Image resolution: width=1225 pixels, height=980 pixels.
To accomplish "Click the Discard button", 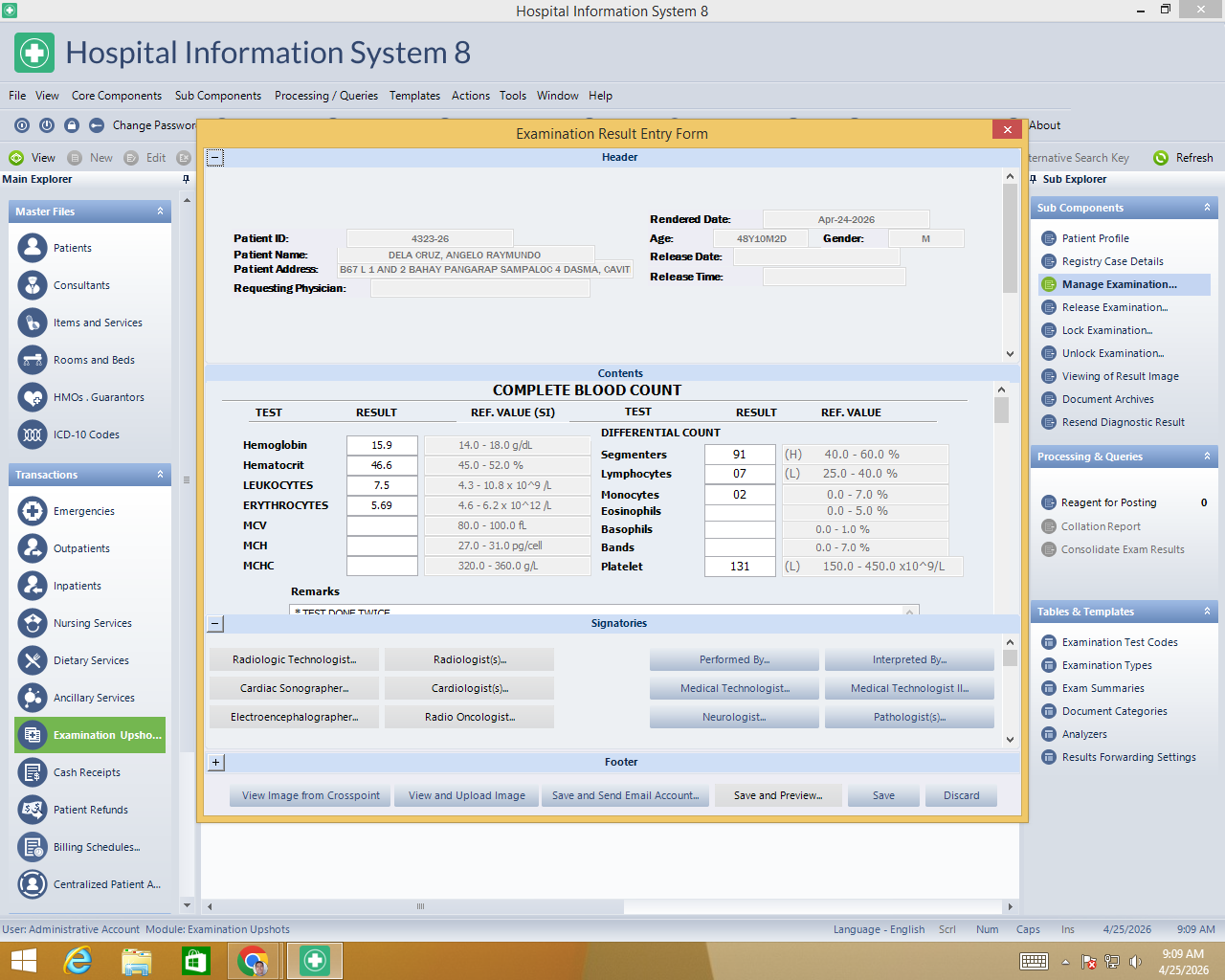I will pyautogui.click(x=962, y=796).
